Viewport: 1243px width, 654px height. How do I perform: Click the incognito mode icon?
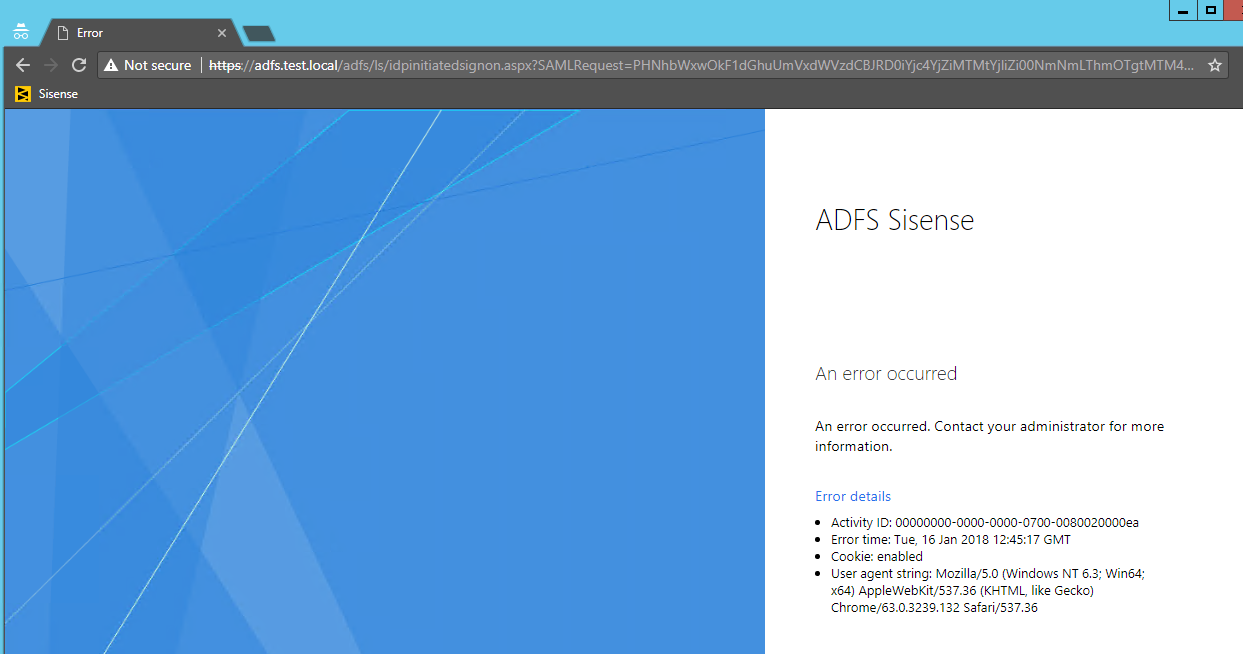point(20,31)
